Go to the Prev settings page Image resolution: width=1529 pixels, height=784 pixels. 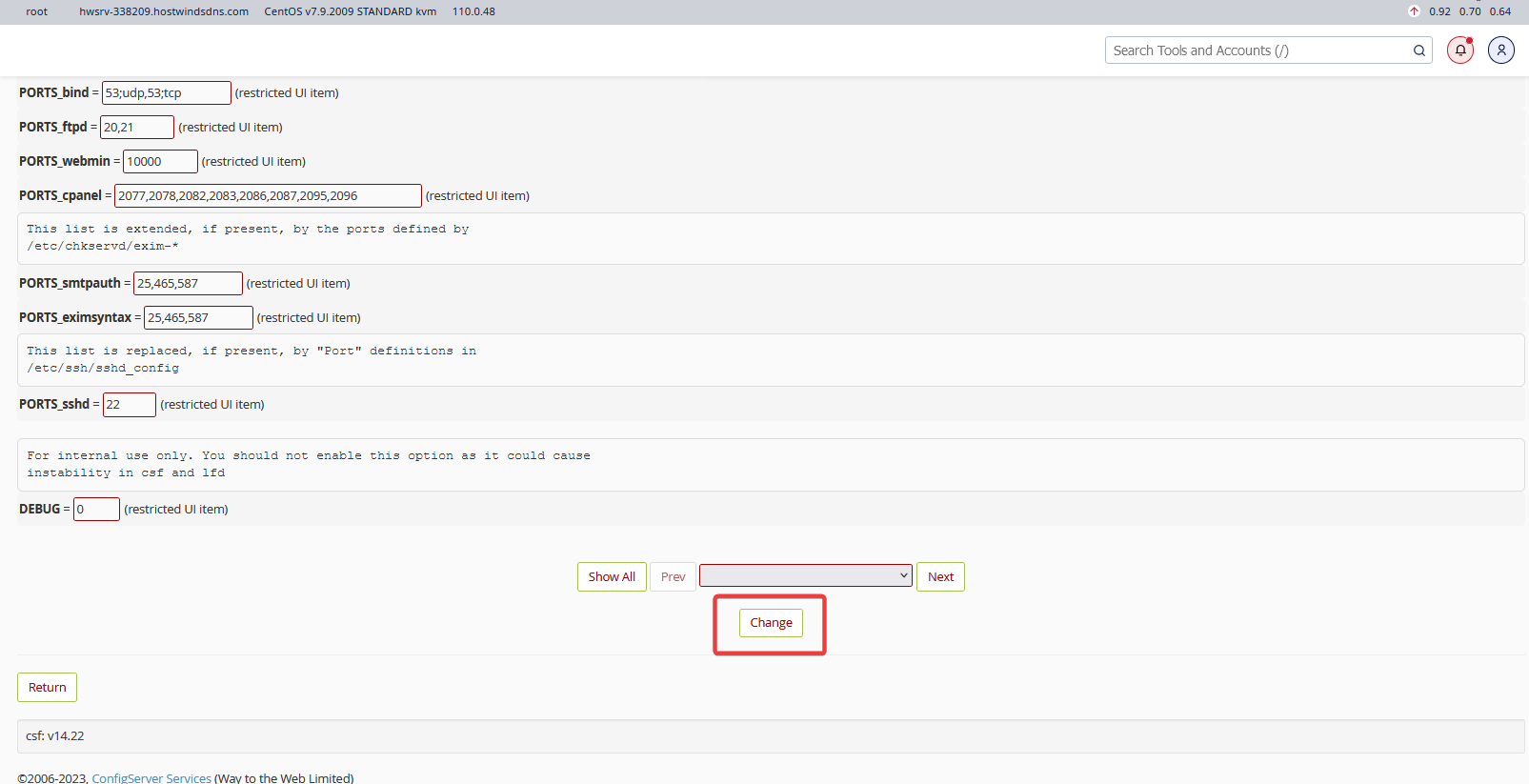click(x=673, y=577)
